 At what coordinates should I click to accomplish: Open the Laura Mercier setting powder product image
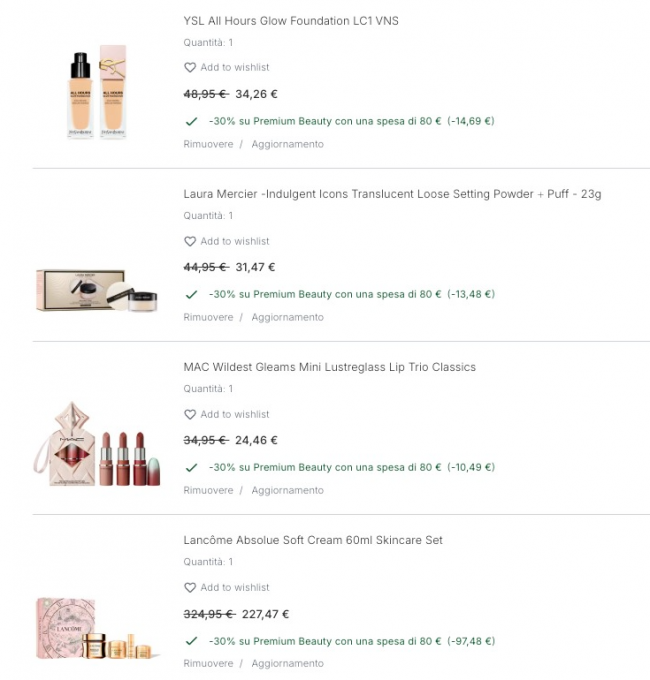(x=97, y=290)
